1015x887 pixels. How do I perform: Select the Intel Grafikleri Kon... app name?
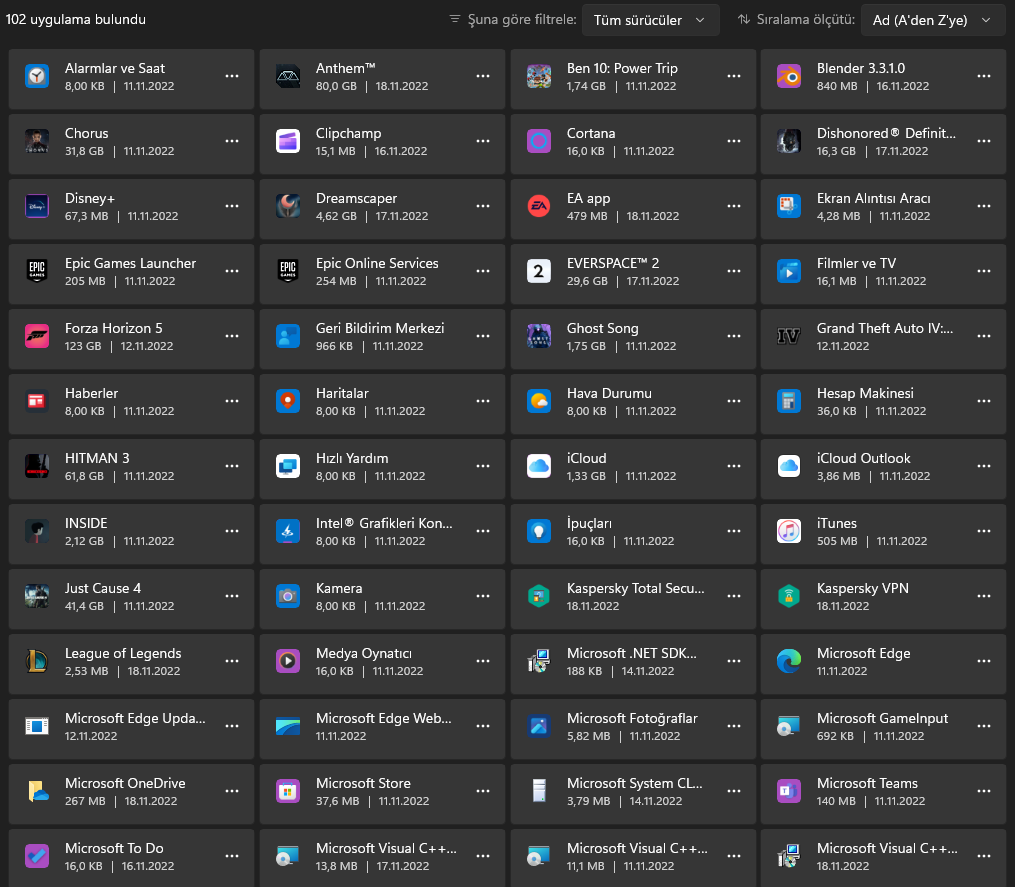click(x=384, y=523)
